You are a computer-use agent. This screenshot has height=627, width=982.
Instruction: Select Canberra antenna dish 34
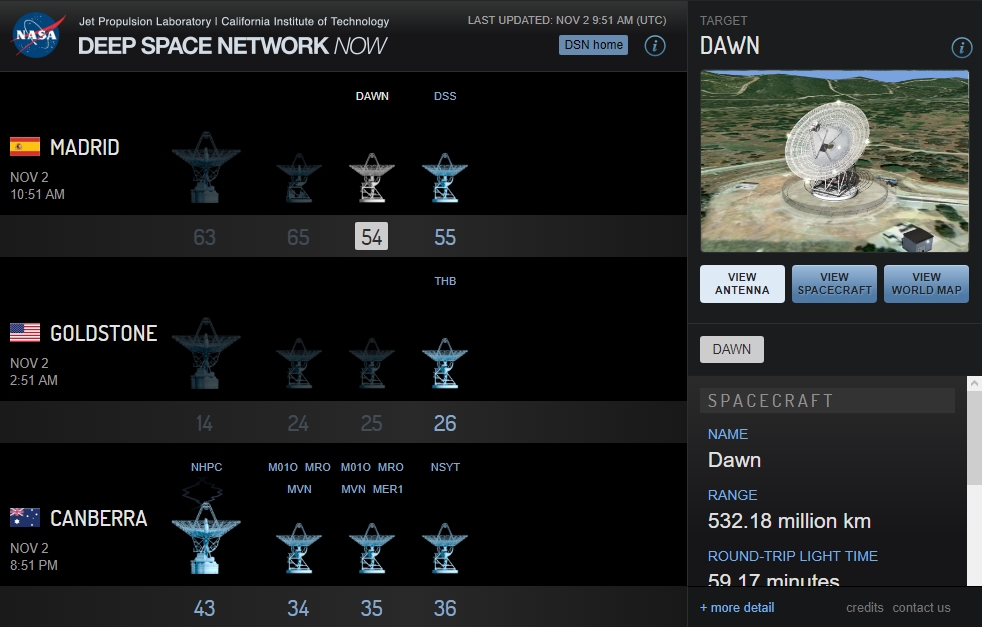299,549
